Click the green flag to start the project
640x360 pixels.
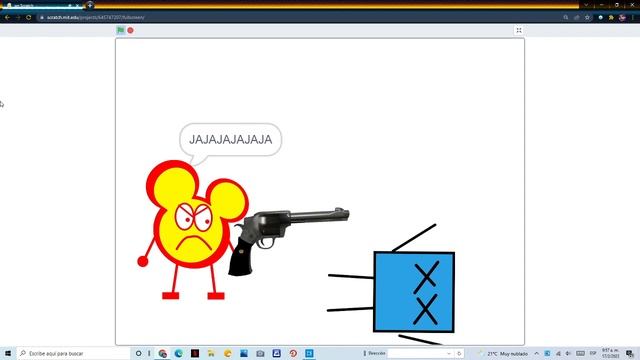click(120, 30)
